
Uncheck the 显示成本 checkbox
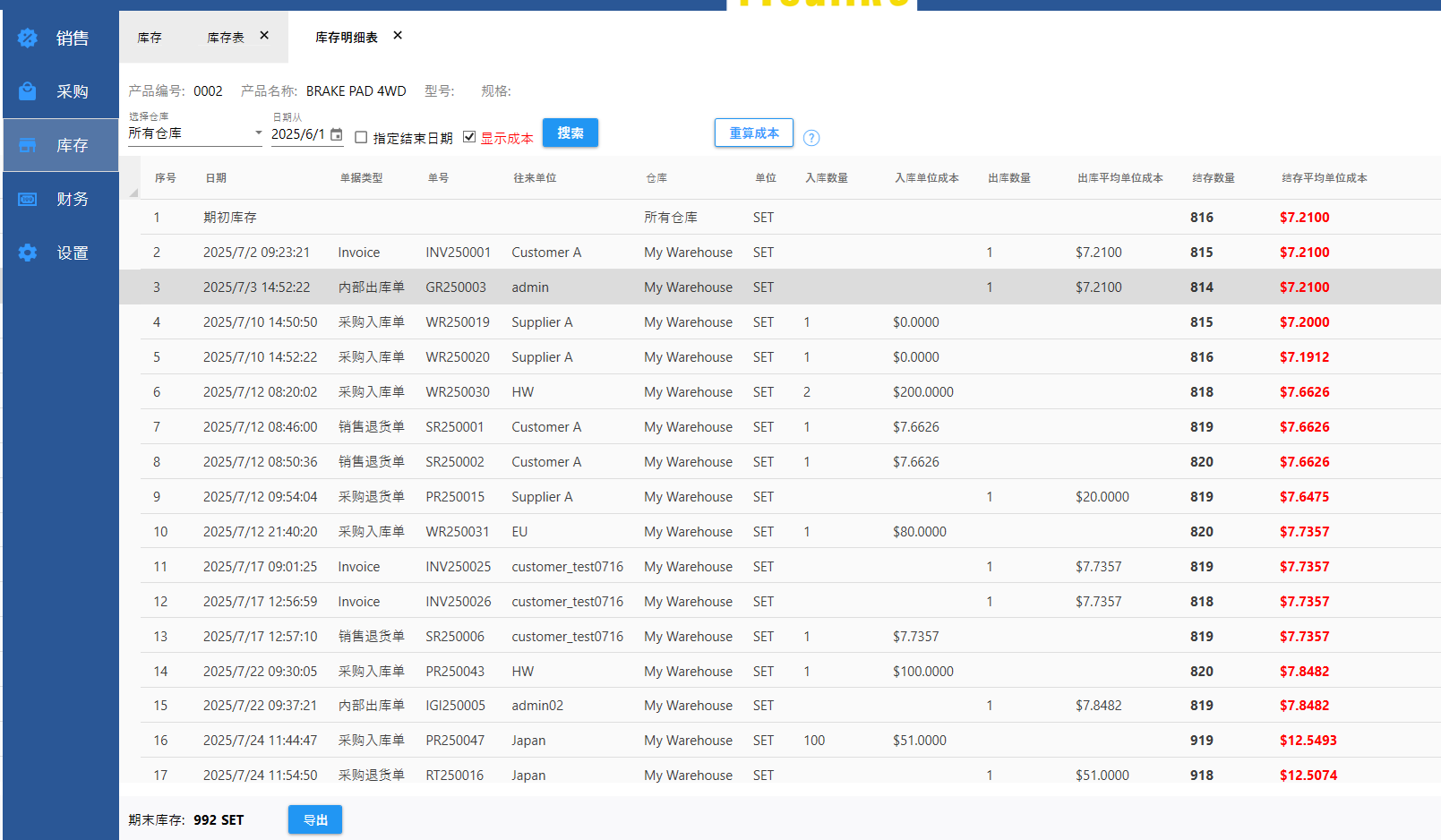469,137
